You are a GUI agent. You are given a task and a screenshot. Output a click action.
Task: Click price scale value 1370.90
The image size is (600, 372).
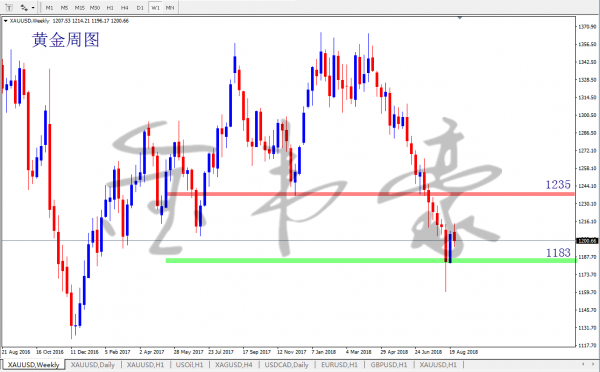click(x=587, y=27)
